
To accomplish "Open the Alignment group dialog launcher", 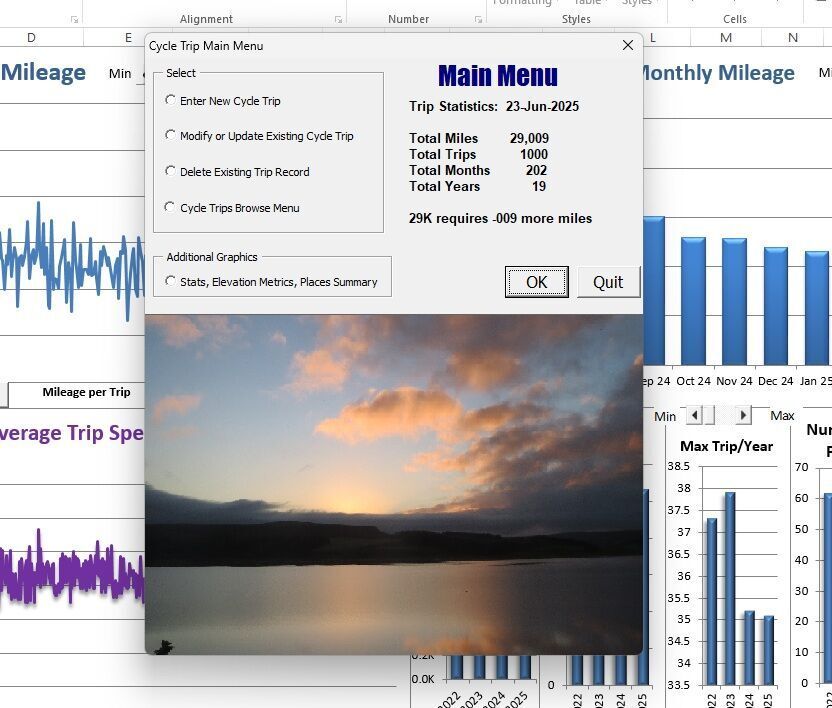I will tap(337, 19).
